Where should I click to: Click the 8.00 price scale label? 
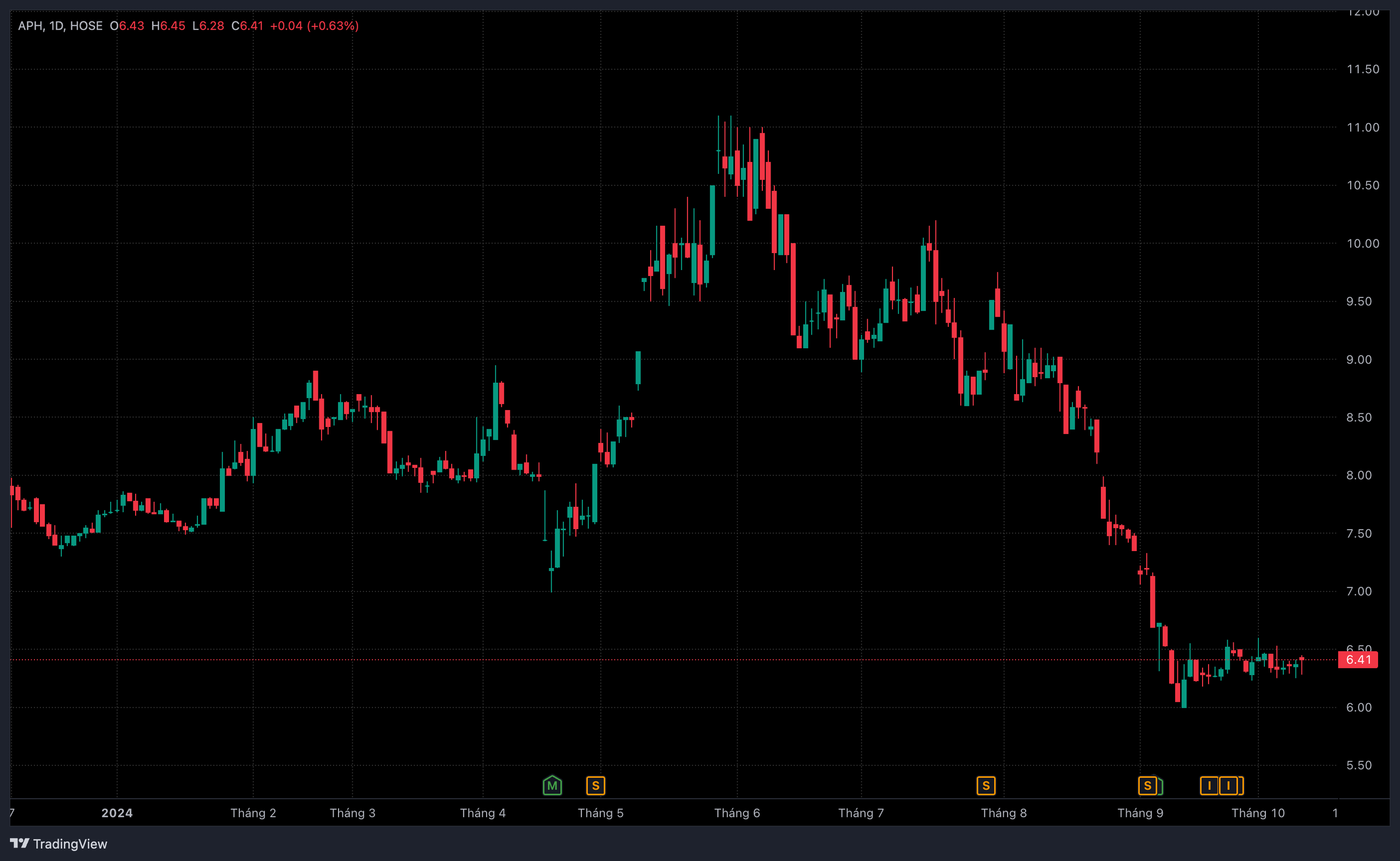1358,476
